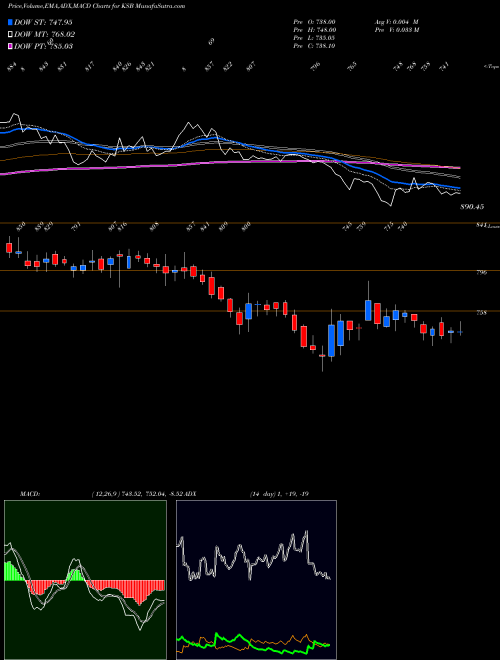The height and width of the screenshot is (660, 500).
Task: Click the tallest blue candlestick near the low
Action: point(332,341)
